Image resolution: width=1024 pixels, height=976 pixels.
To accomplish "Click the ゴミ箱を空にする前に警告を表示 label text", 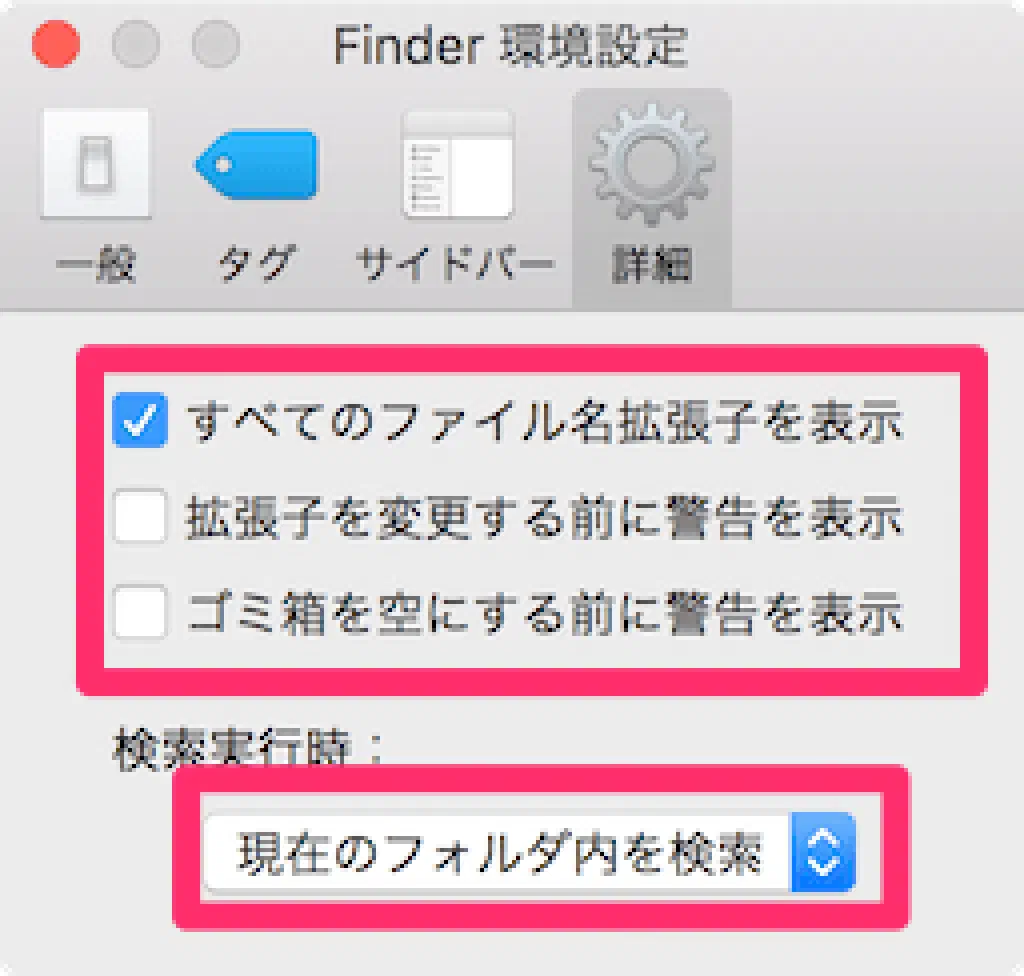I will tap(545, 613).
